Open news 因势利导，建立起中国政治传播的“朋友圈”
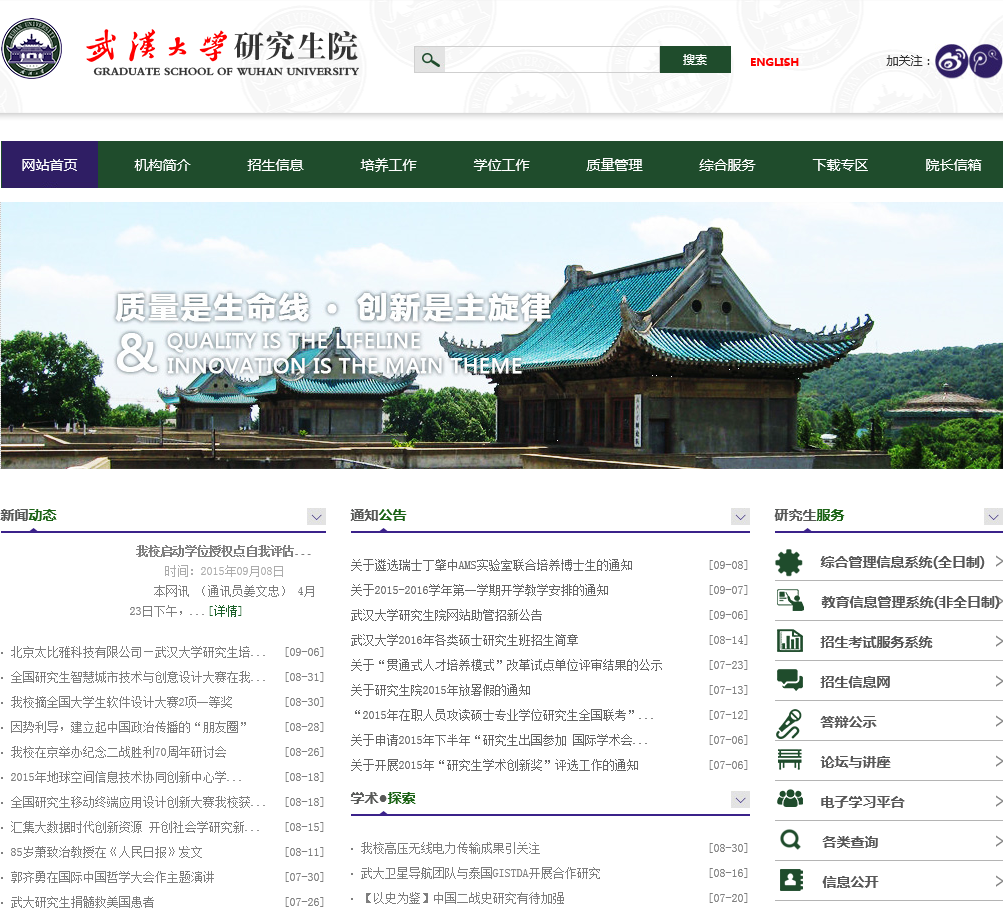 click(129, 727)
